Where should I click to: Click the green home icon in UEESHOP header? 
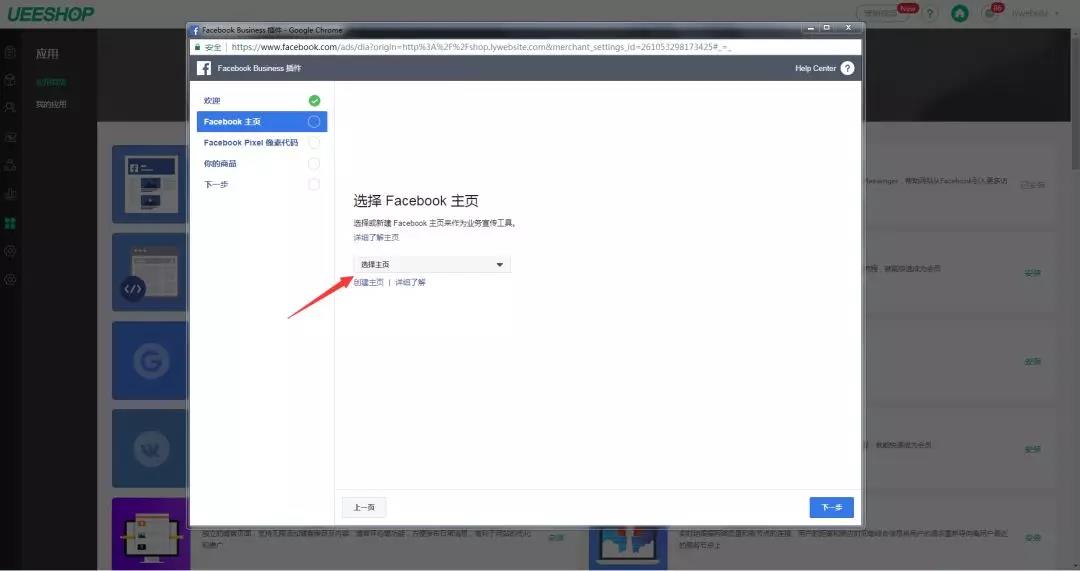(959, 13)
